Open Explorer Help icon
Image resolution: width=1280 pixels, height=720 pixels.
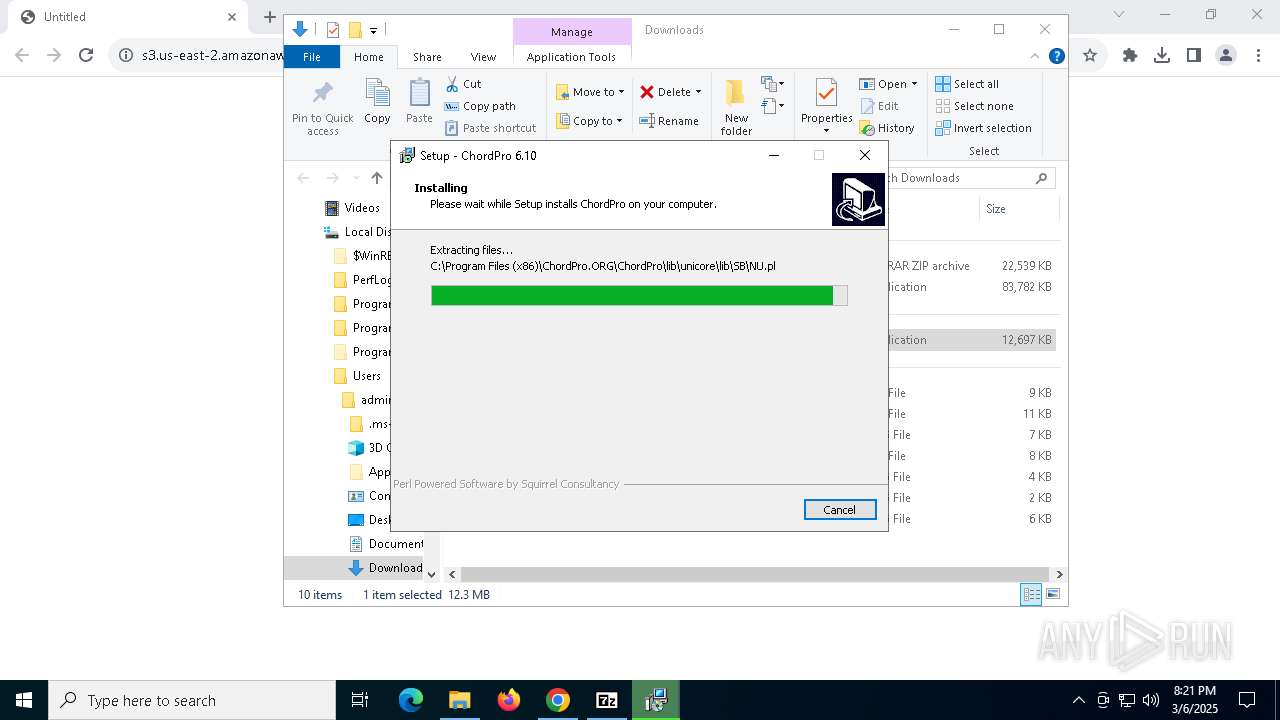coord(1056,57)
